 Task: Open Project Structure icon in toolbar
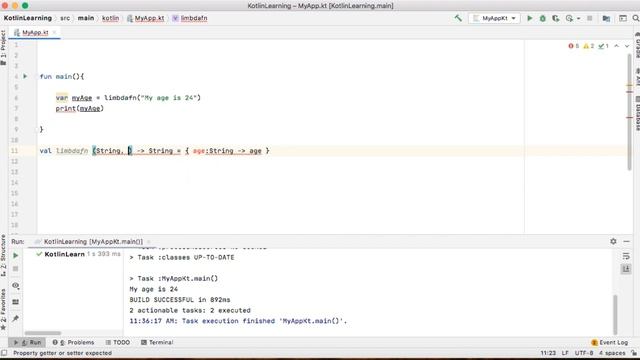click(x=606, y=18)
